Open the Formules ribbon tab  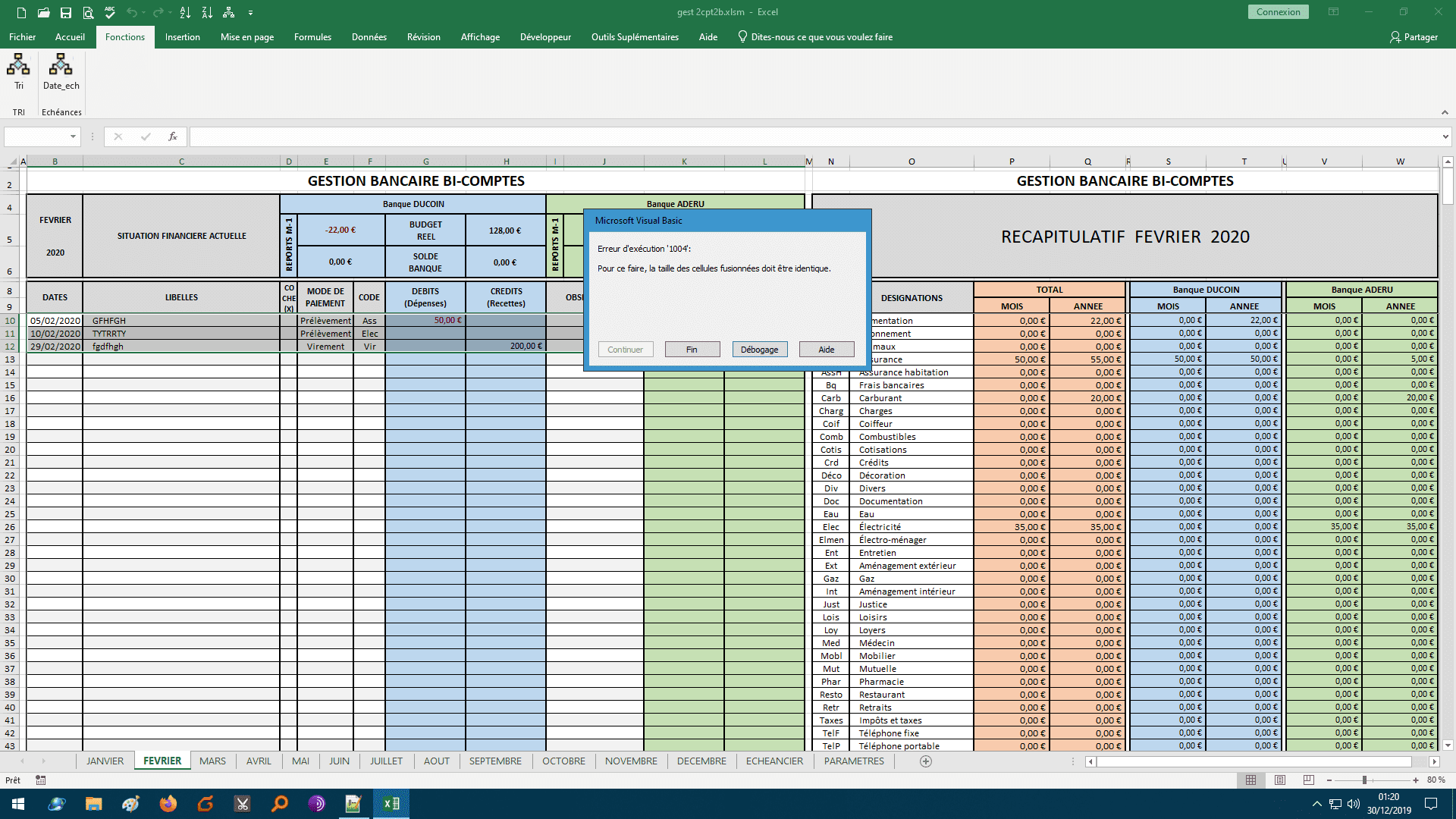[312, 37]
